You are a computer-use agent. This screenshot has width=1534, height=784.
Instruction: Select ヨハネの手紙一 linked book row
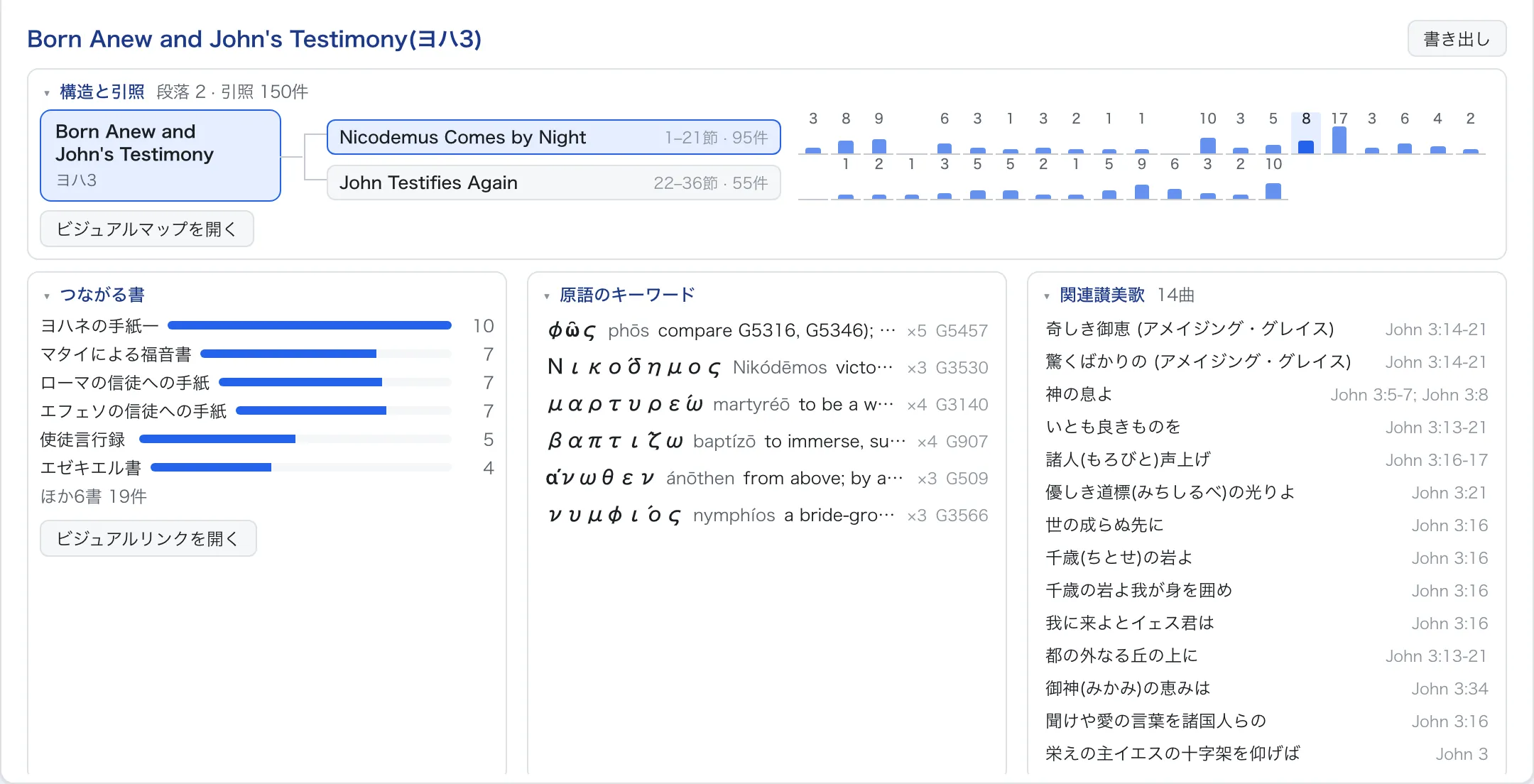coord(268,325)
